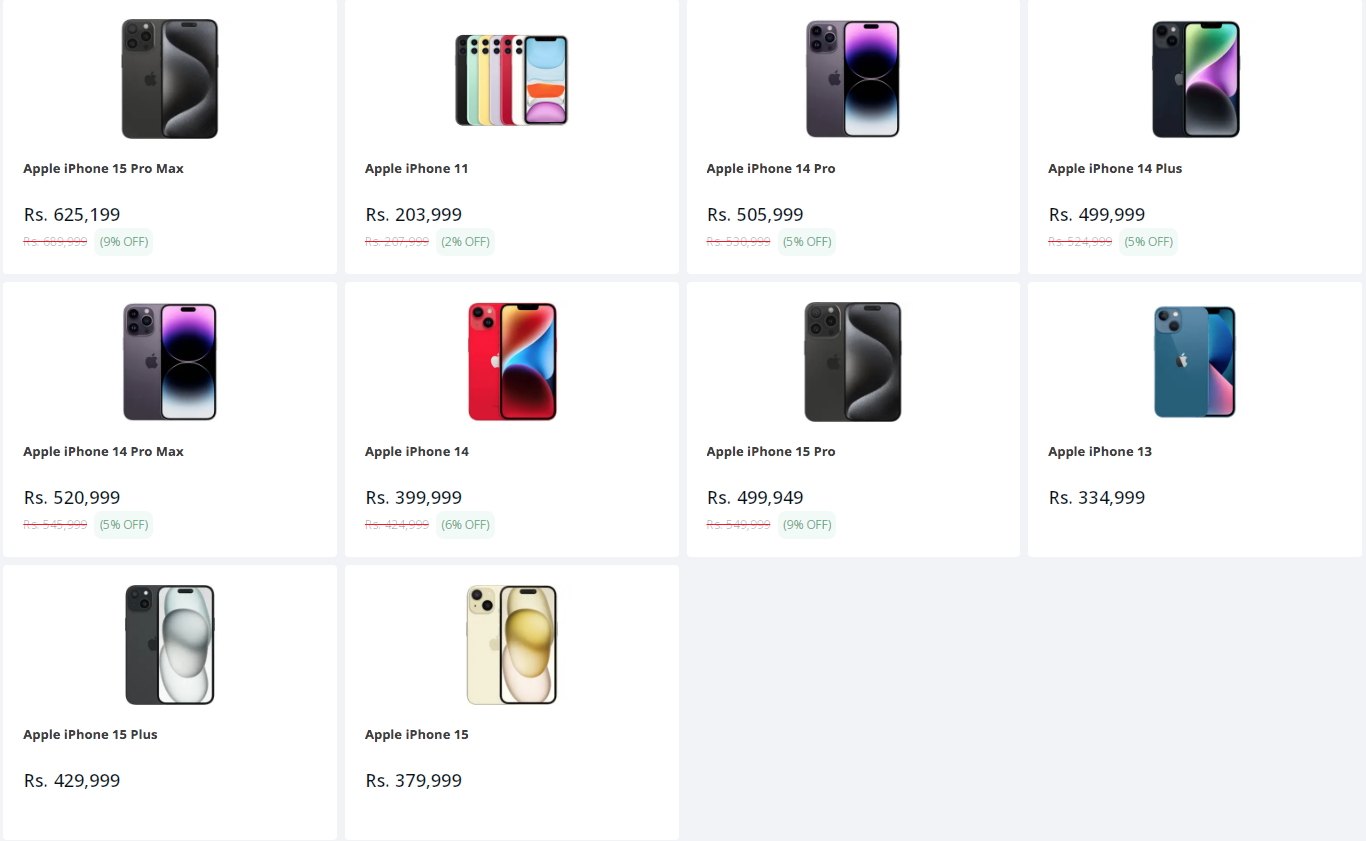1366x841 pixels.
Task: Click the Apple iPhone 11 product name
Action: click(417, 168)
